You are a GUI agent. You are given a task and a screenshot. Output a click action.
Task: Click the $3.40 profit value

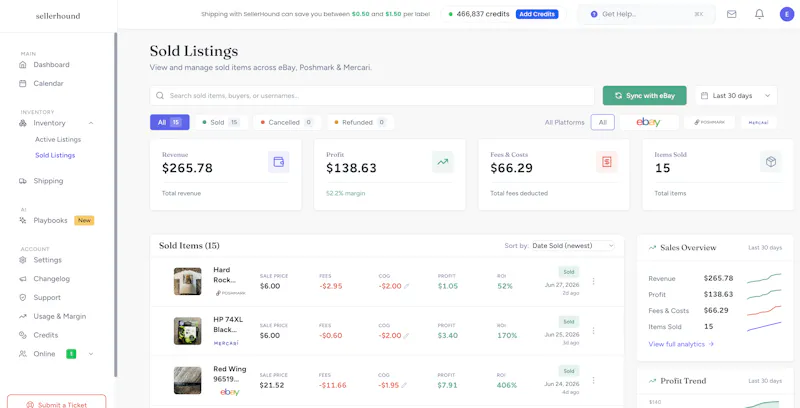(x=447, y=336)
